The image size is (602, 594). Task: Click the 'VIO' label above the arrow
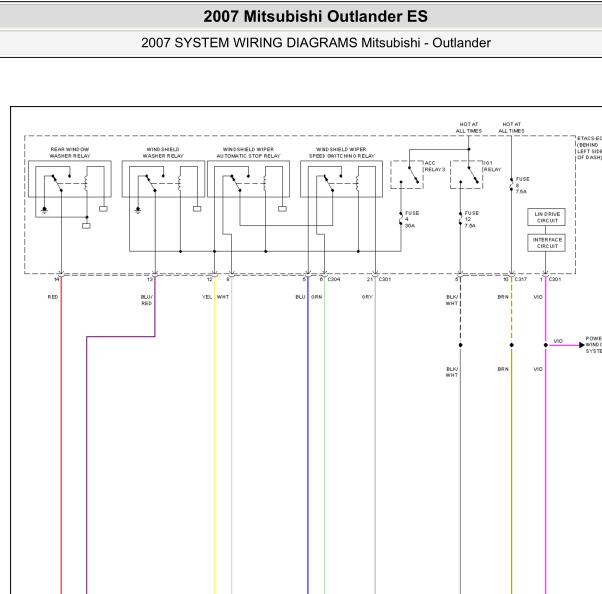click(x=558, y=341)
